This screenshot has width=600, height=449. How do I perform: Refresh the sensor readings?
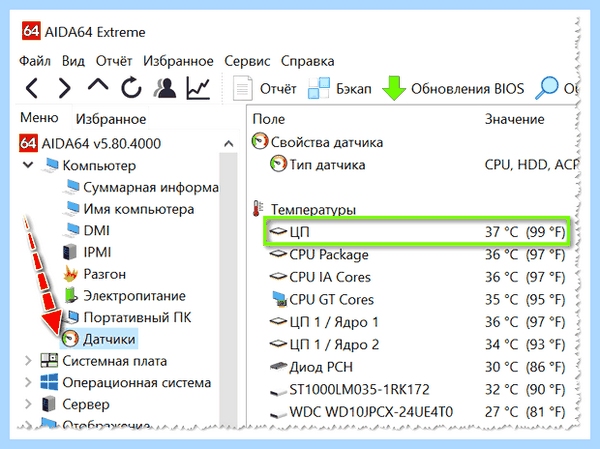click(131, 88)
